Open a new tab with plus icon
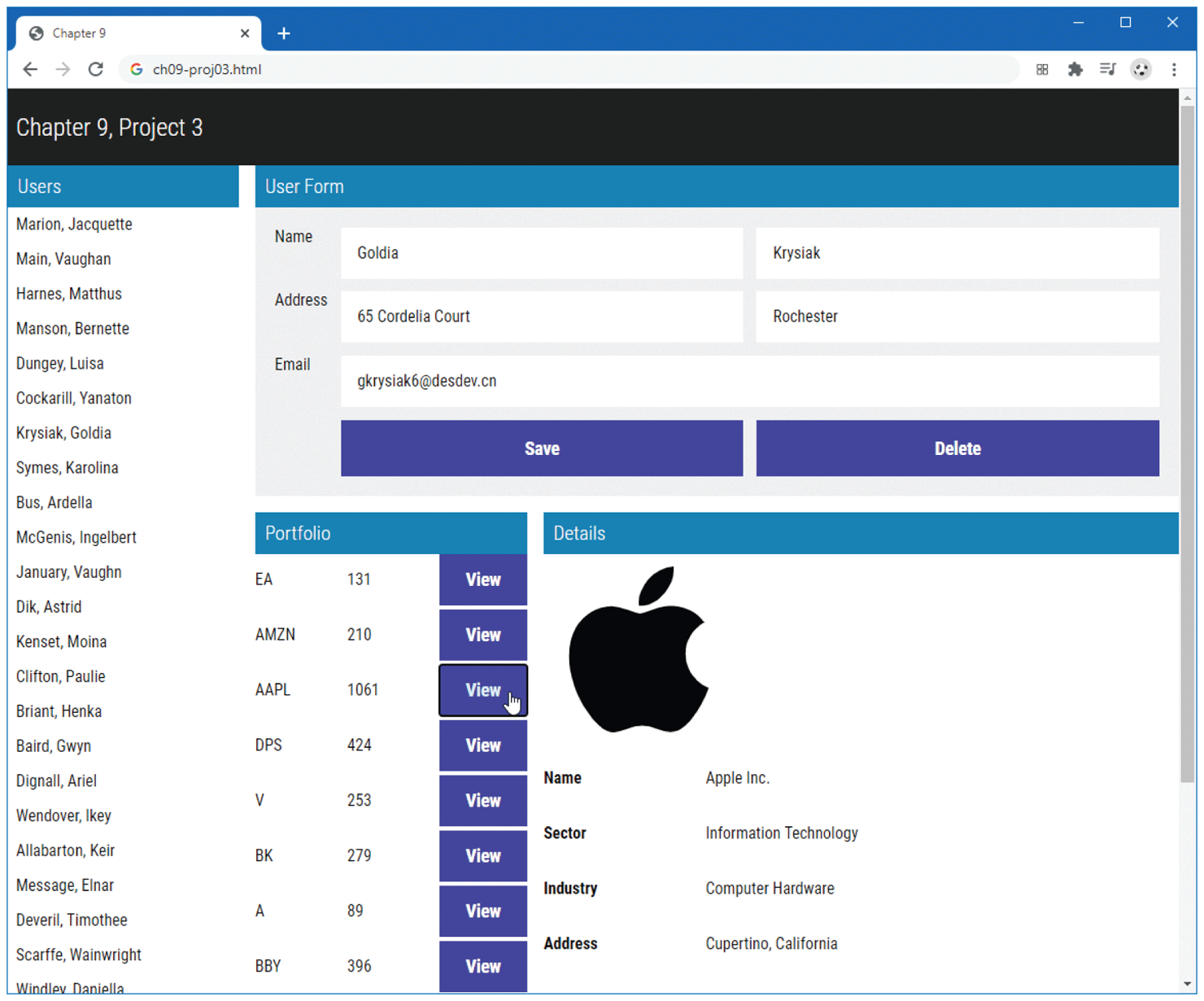Image resolution: width=1204 pixels, height=1001 pixels. point(283,33)
